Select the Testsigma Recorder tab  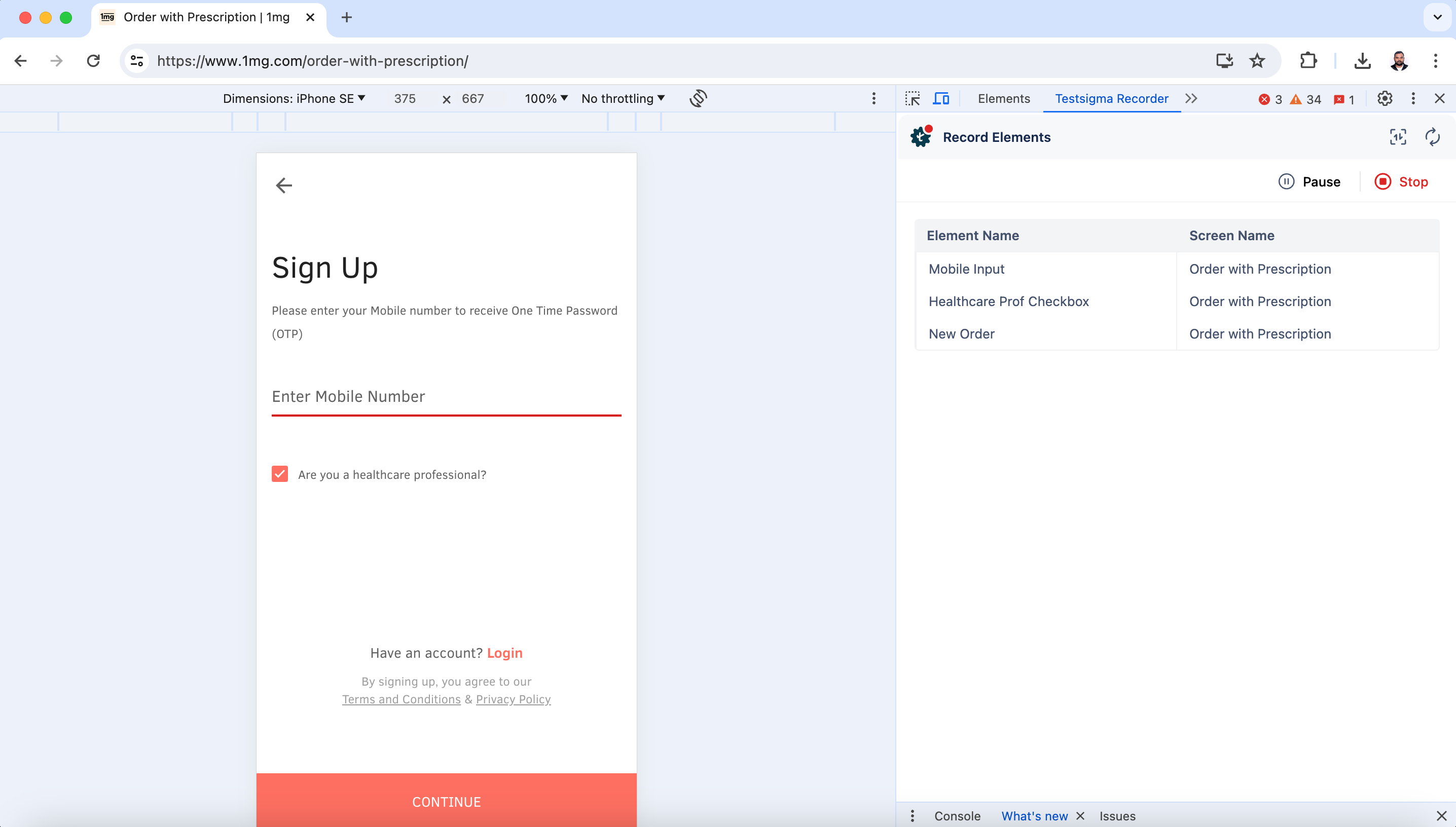1112,98
